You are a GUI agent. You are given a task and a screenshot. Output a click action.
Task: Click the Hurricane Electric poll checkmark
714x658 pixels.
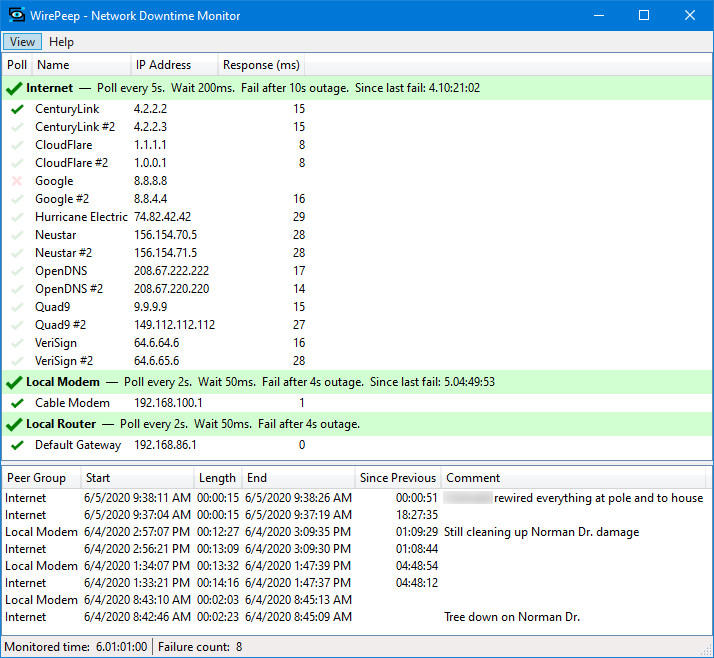coord(17,217)
